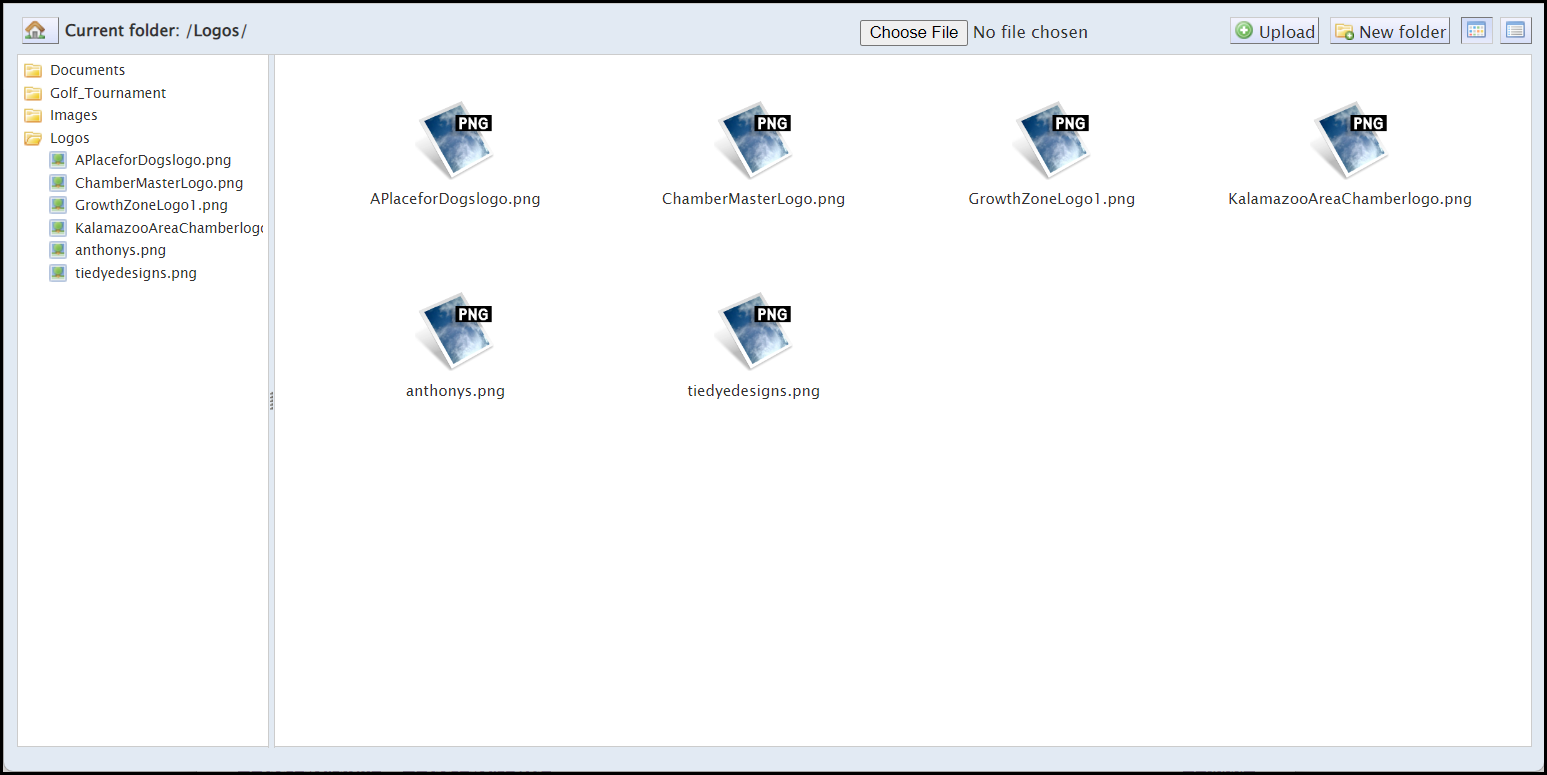The image size is (1547, 775).
Task: Click the tiedyedesigns.png PNG icon
Action: (754, 332)
